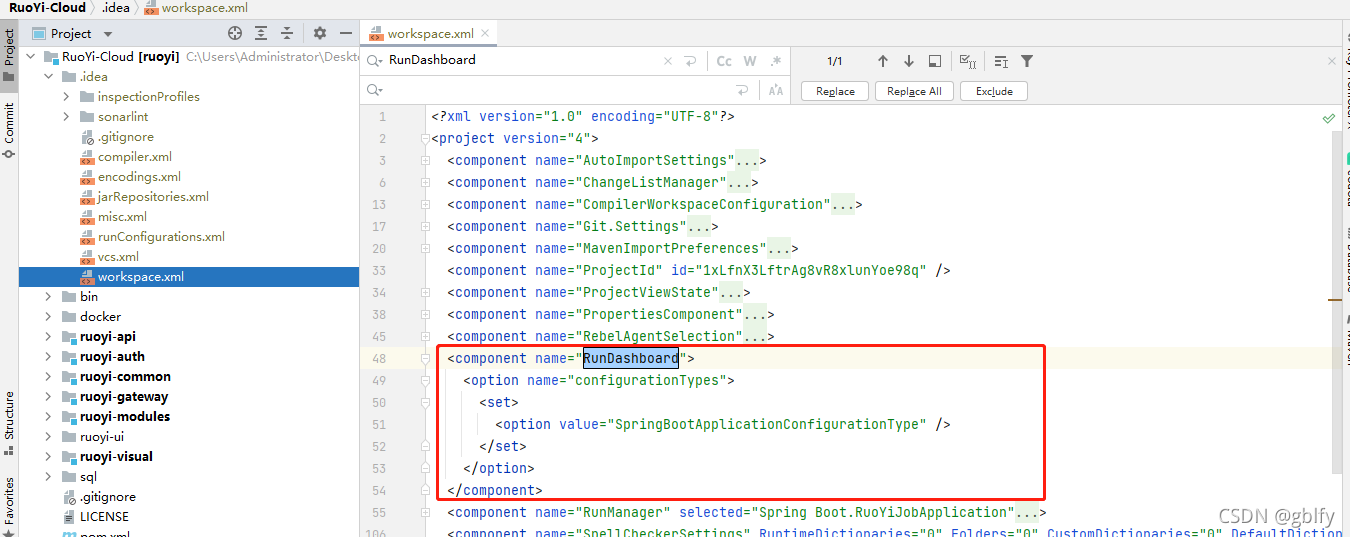Image resolution: width=1350 pixels, height=537 pixels.
Task: Toggle Preserve Case (AA) replace option
Action: pos(776,90)
